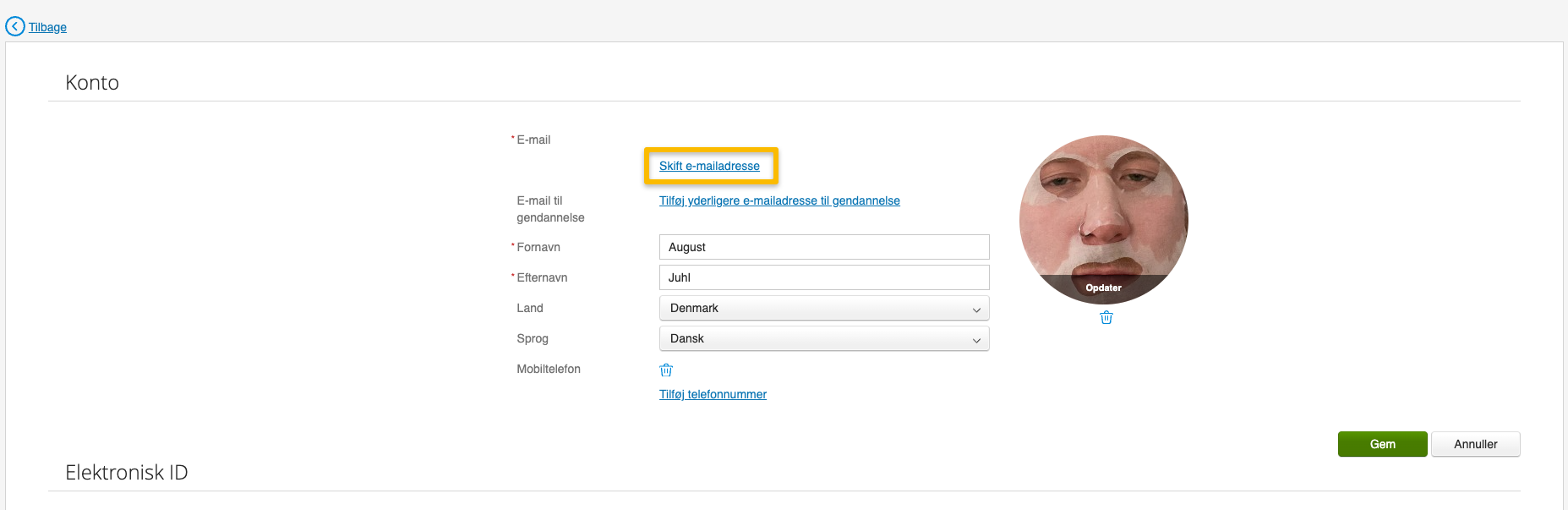Save changes with the green Gem button
Viewport: 1568px width, 510px height.
[x=1382, y=444]
